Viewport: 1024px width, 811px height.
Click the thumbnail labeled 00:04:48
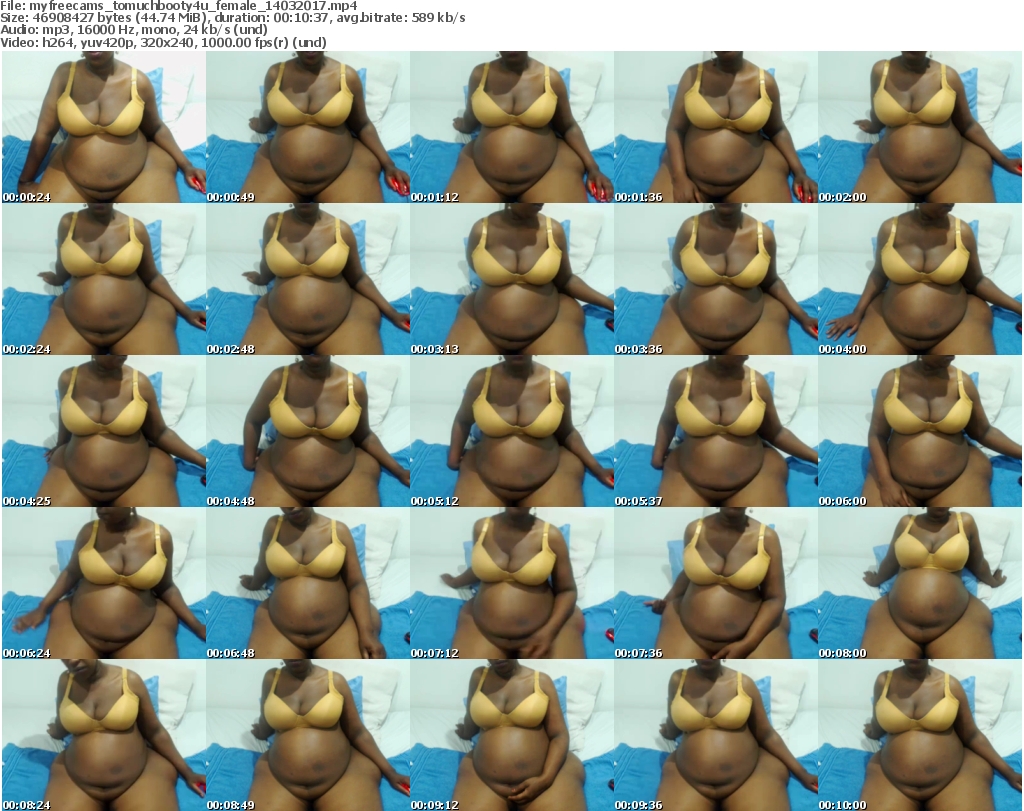308,431
